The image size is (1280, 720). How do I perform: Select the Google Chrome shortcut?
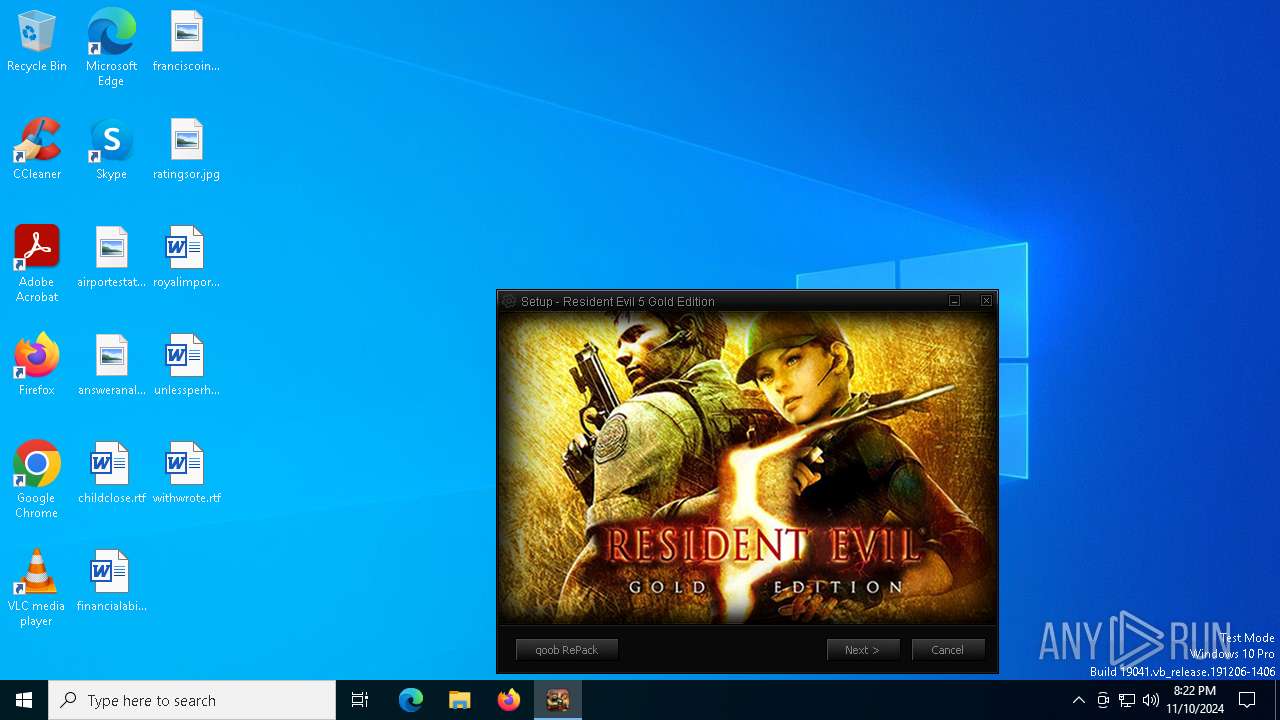pyautogui.click(x=37, y=480)
